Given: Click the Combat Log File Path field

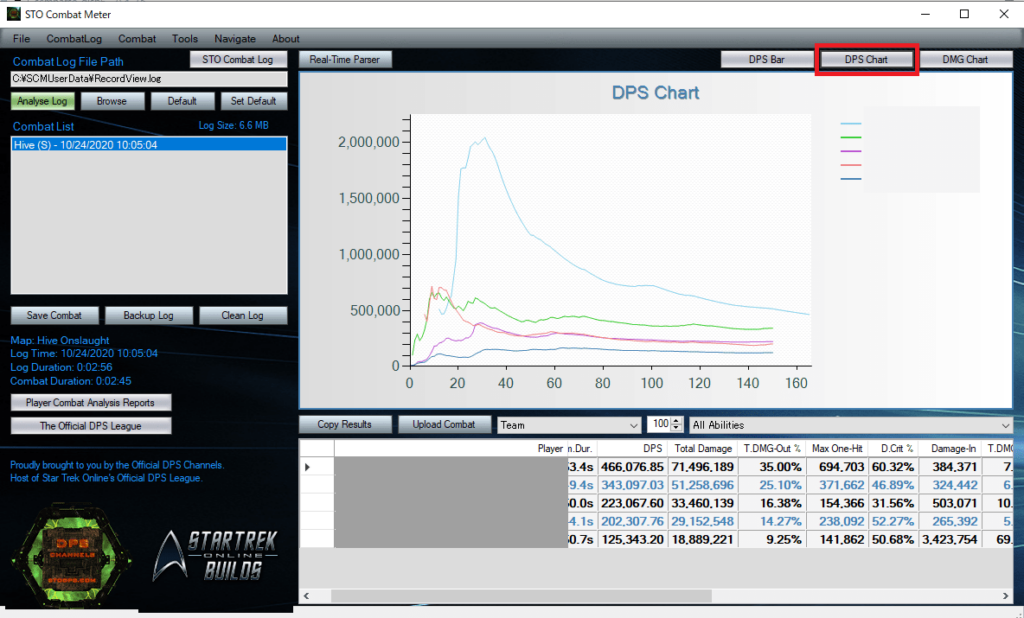Looking at the screenshot, I should [149, 78].
